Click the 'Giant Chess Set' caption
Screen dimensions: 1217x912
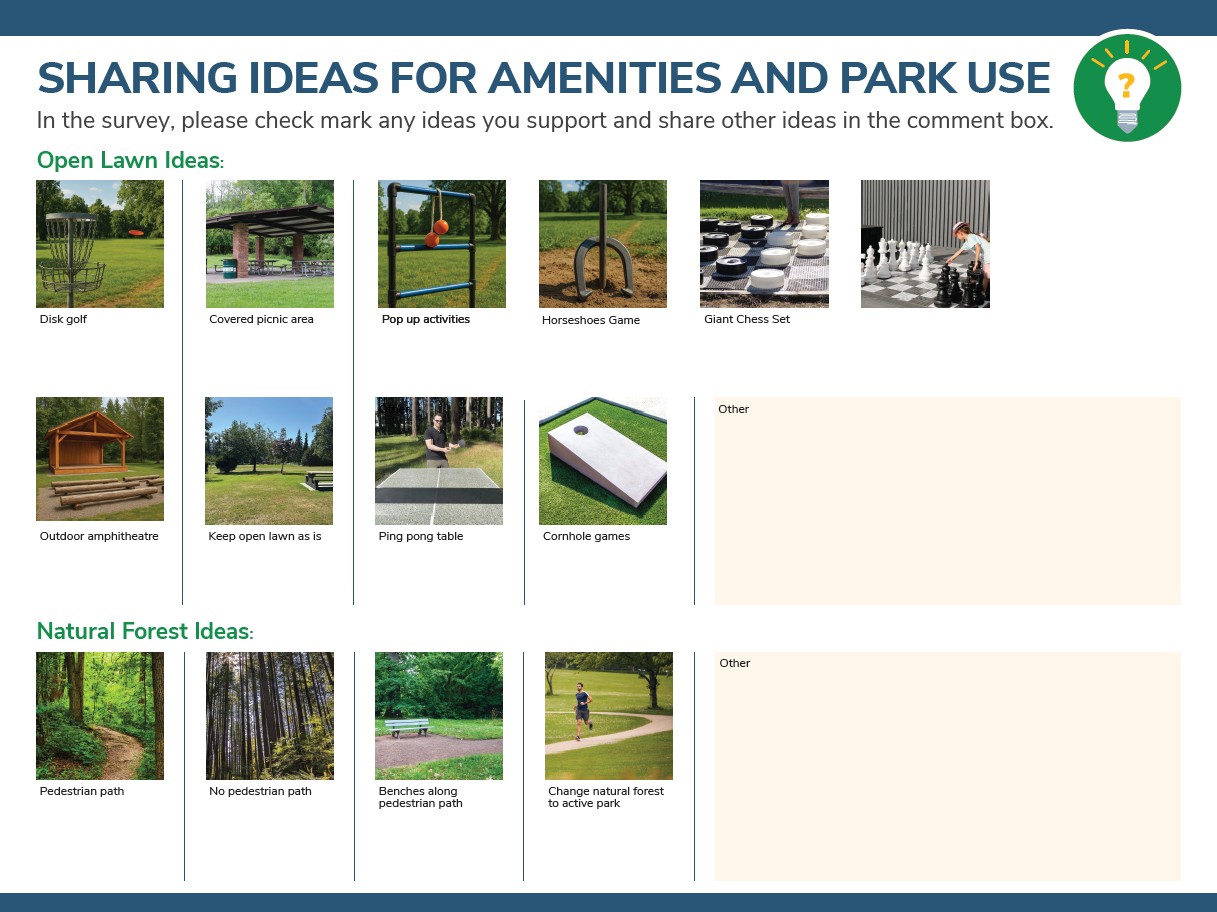click(747, 320)
